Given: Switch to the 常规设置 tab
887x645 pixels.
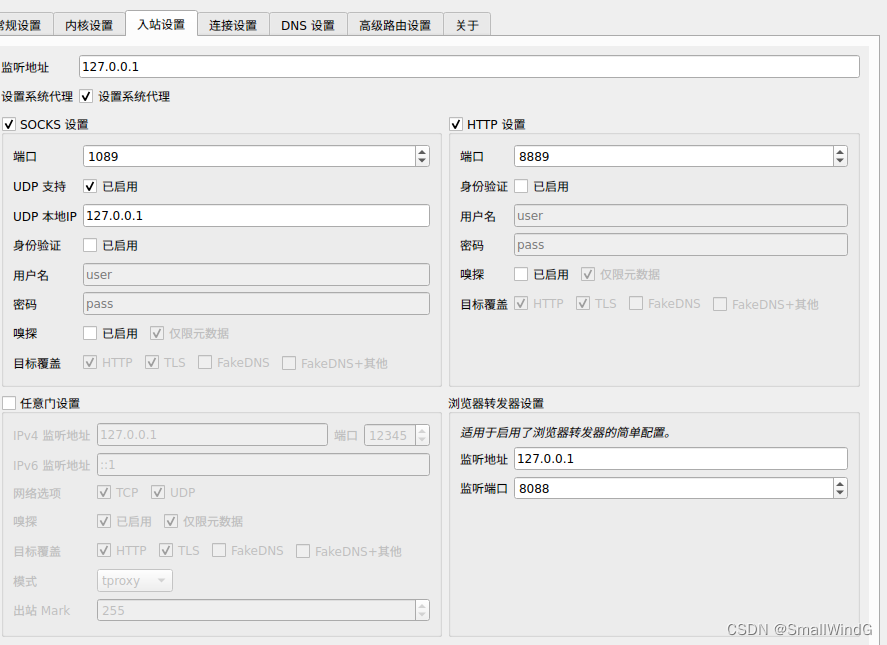Looking at the screenshot, I should 25,25.
